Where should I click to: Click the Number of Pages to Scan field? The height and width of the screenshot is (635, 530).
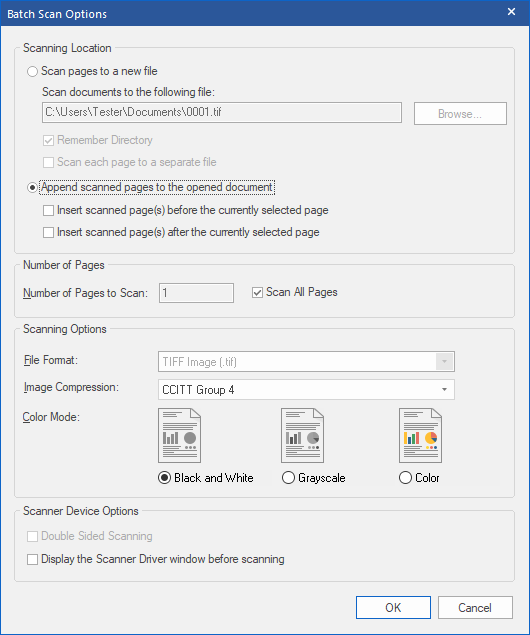(196, 293)
